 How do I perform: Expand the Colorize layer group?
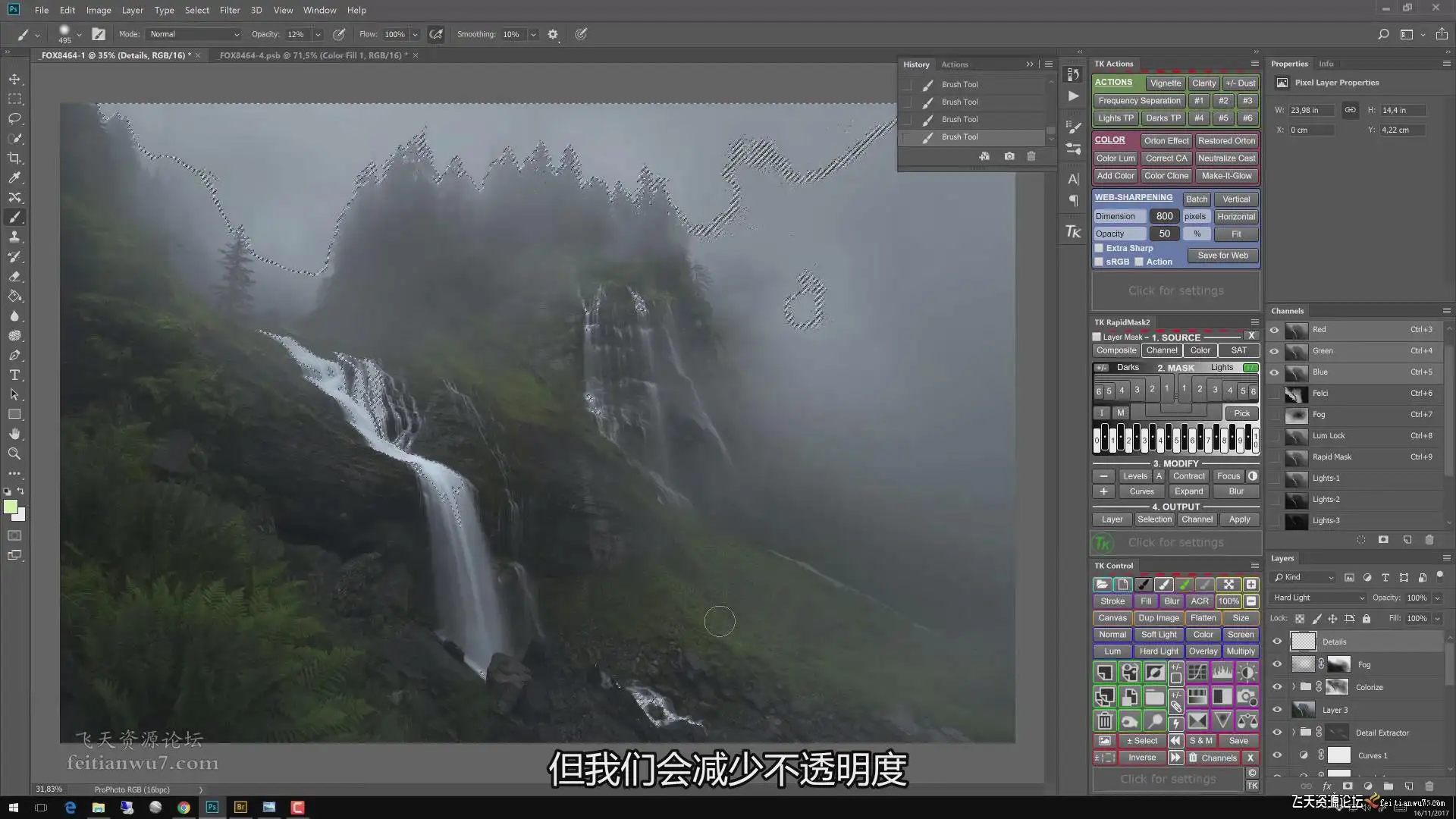coord(1294,687)
